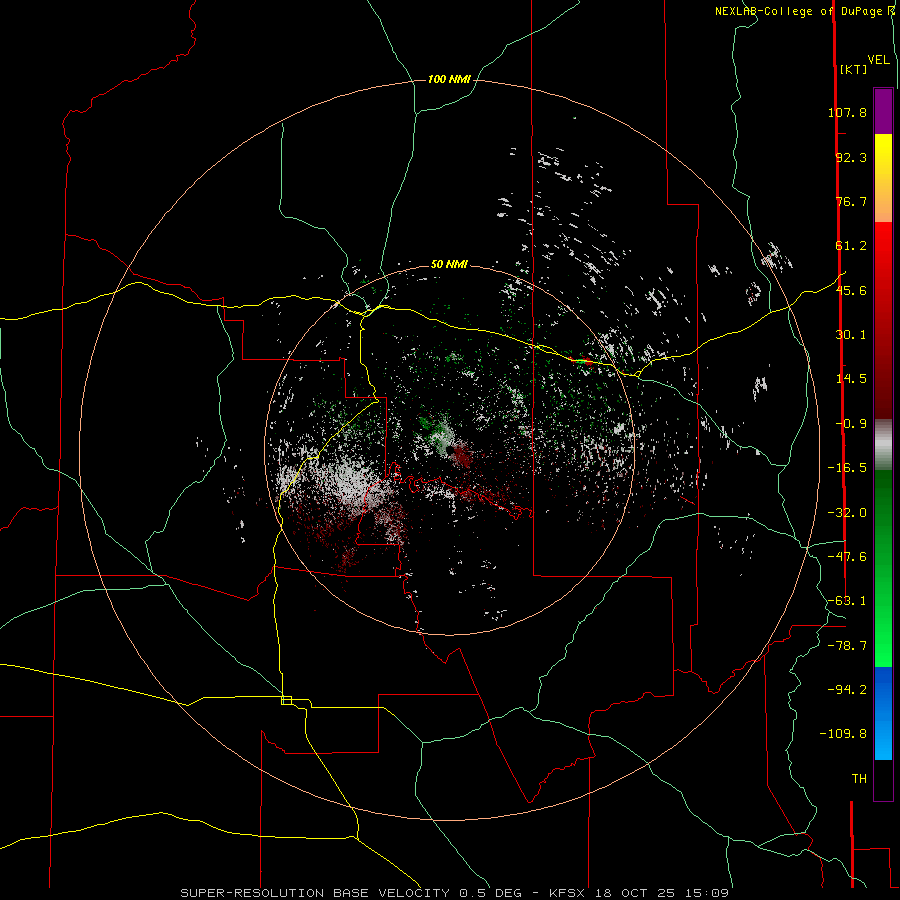Image resolution: width=900 pixels, height=900 pixels.
Task: Click the 14.5 velocity scale value
Action: [x=851, y=379]
